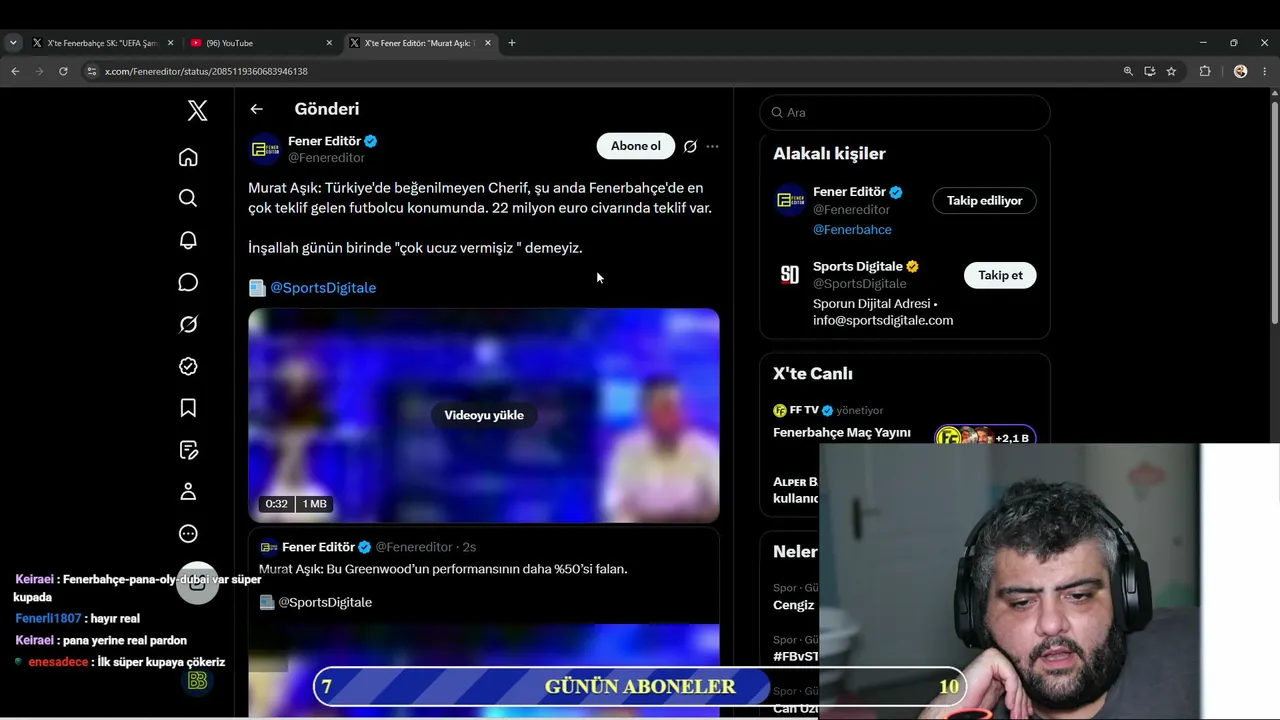This screenshot has height=720, width=1280.
Task: Click the browser back arrow
Action: coord(15,71)
